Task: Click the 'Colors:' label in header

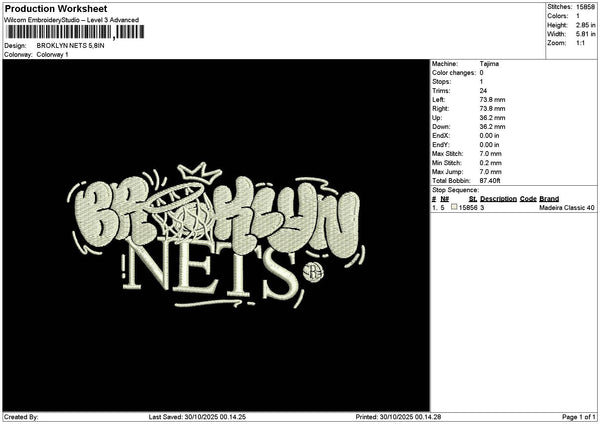Action: 558,16
